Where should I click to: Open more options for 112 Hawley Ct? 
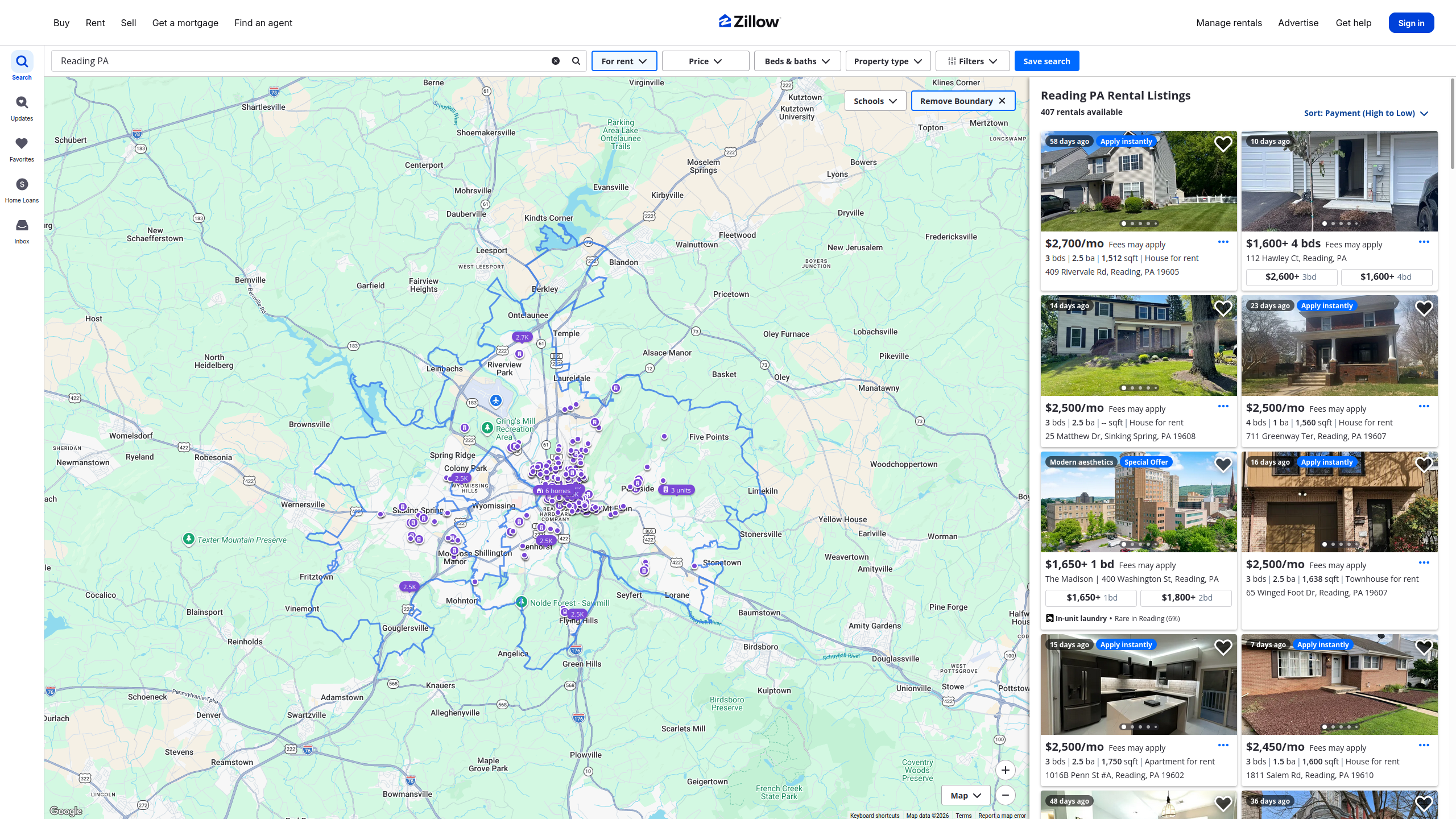(1424, 242)
